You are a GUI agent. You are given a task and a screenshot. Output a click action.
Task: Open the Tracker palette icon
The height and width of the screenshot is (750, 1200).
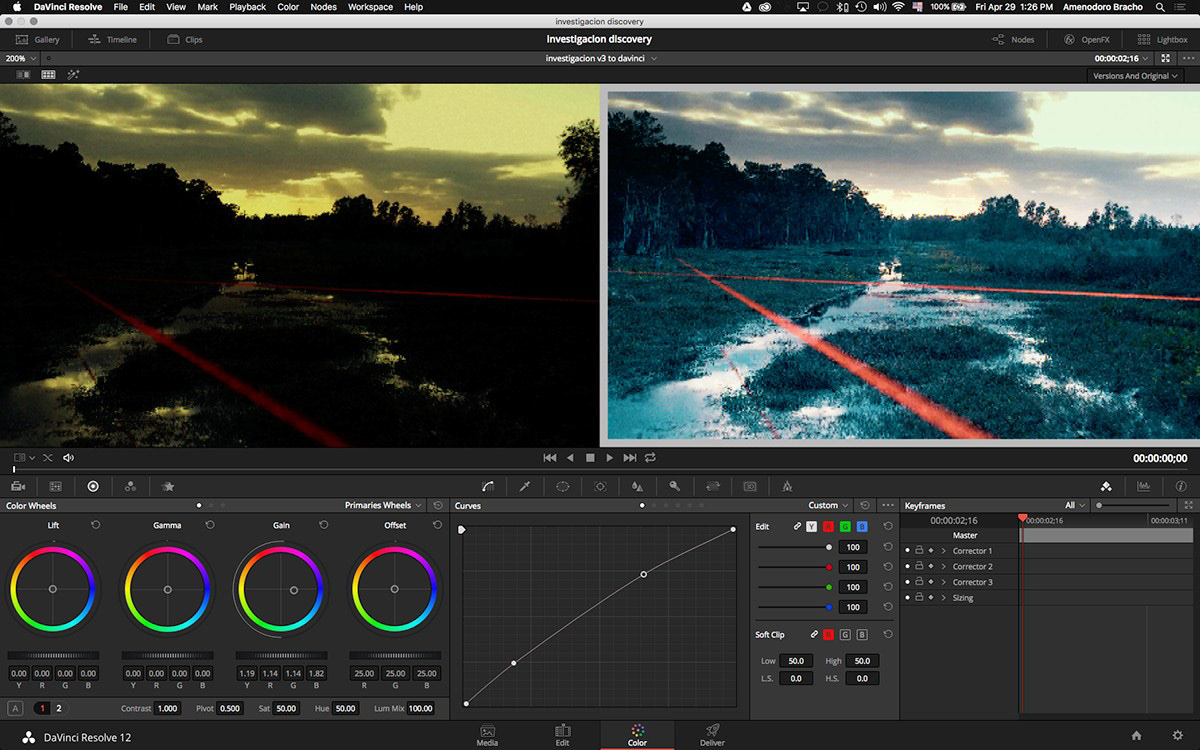[x=600, y=486]
